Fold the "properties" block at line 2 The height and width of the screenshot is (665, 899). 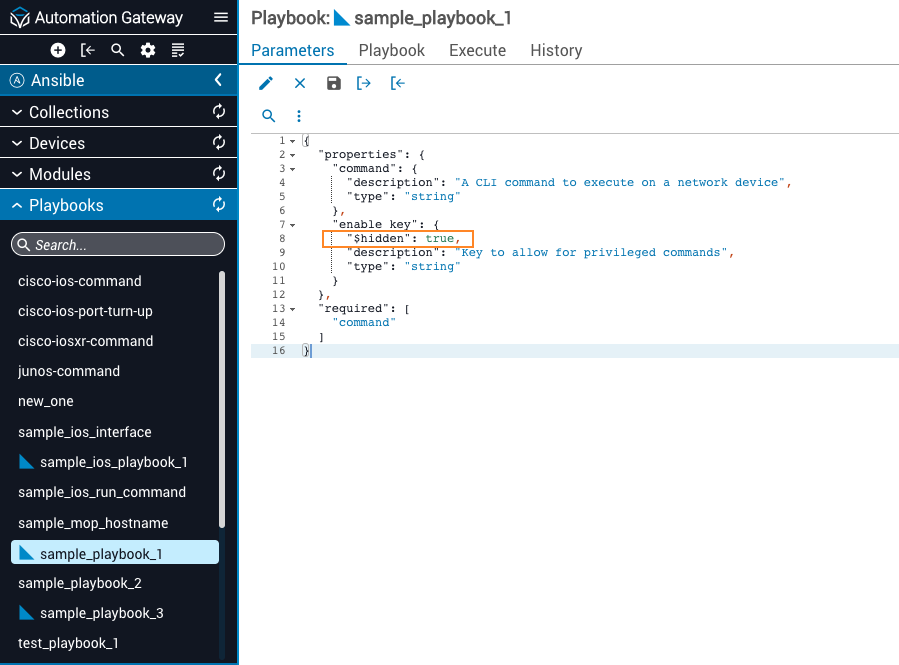pyautogui.click(x=293, y=155)
